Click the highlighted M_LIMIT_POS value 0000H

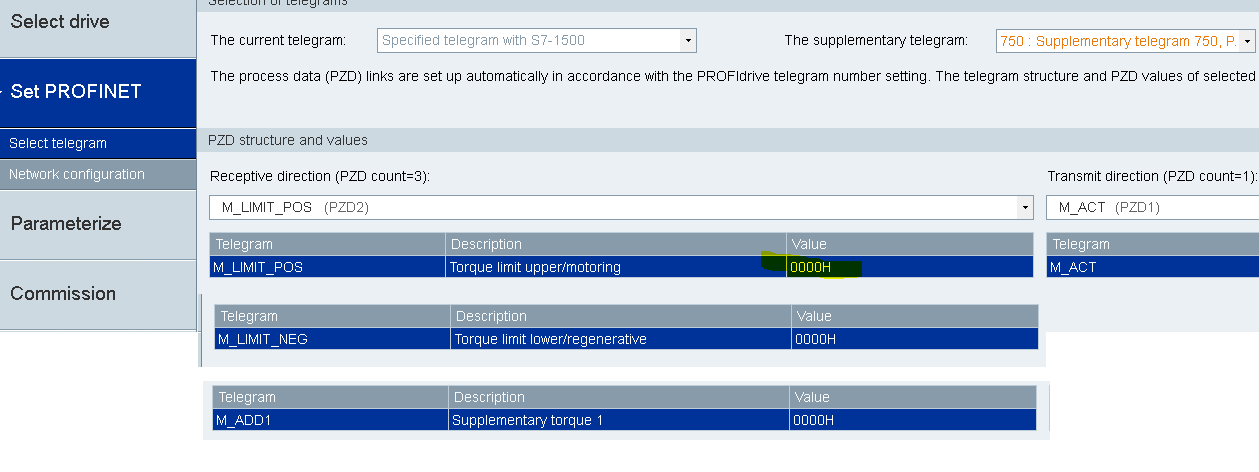(810, 267)
